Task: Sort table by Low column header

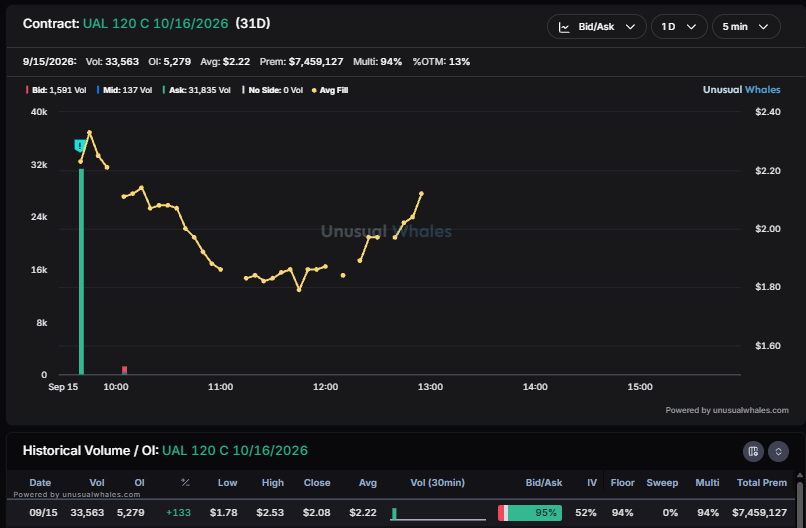Action: pos(227,482)
